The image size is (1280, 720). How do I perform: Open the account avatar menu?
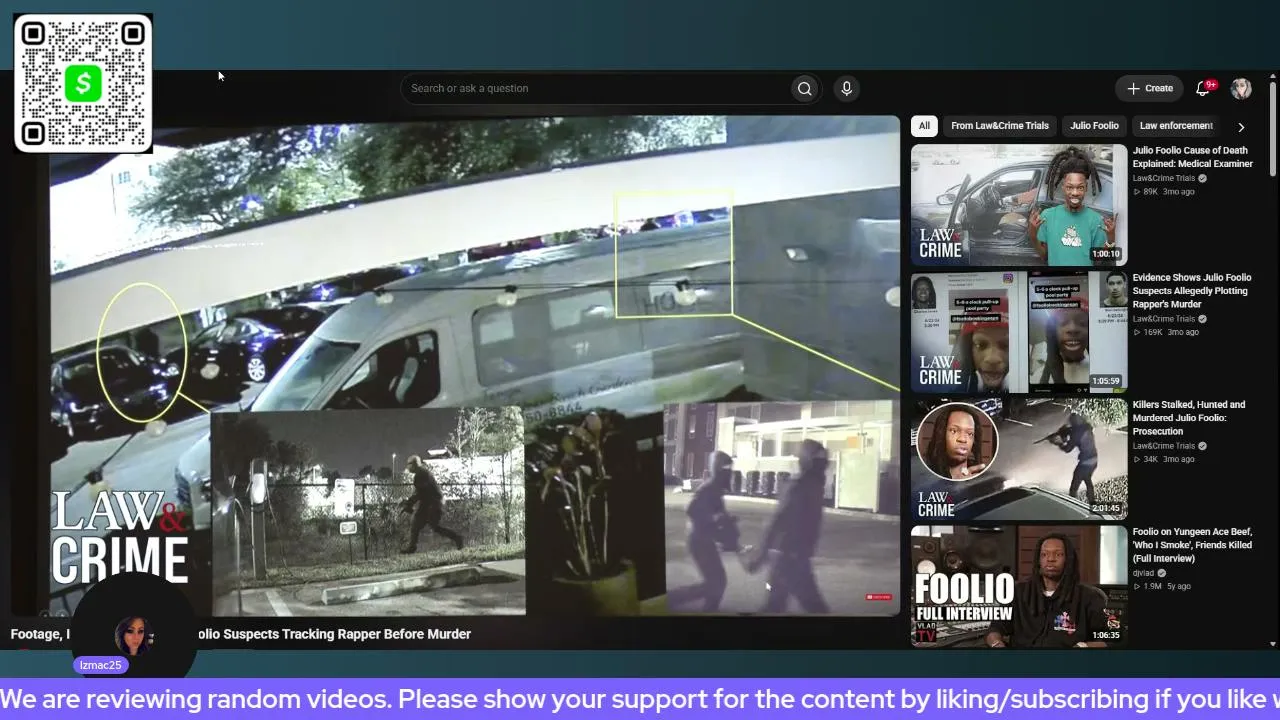coord(1241,89)
